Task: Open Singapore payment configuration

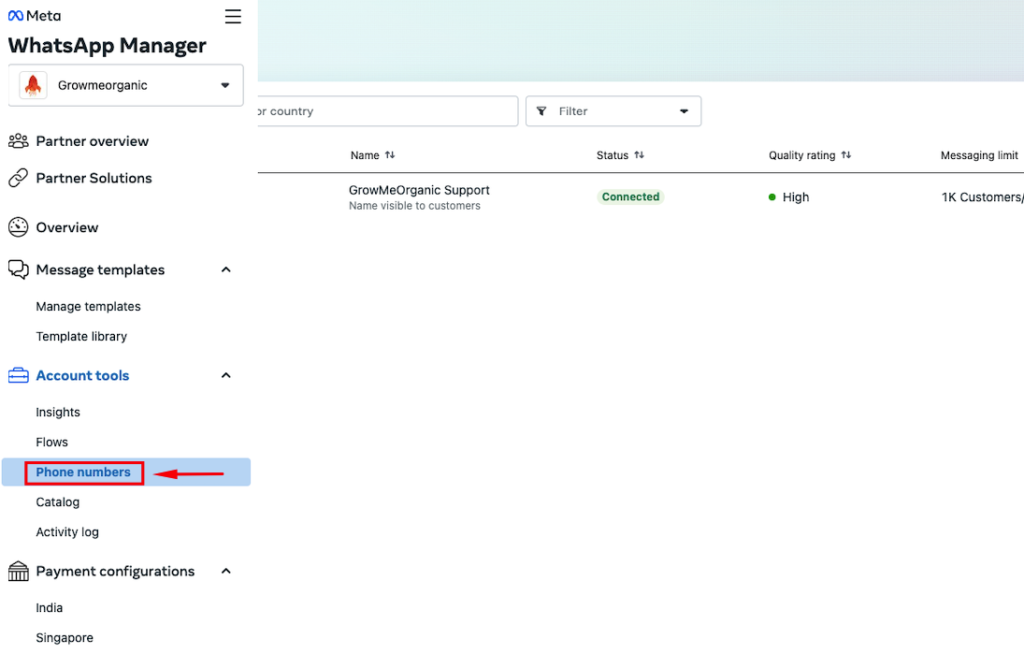Action: point(65,638)
